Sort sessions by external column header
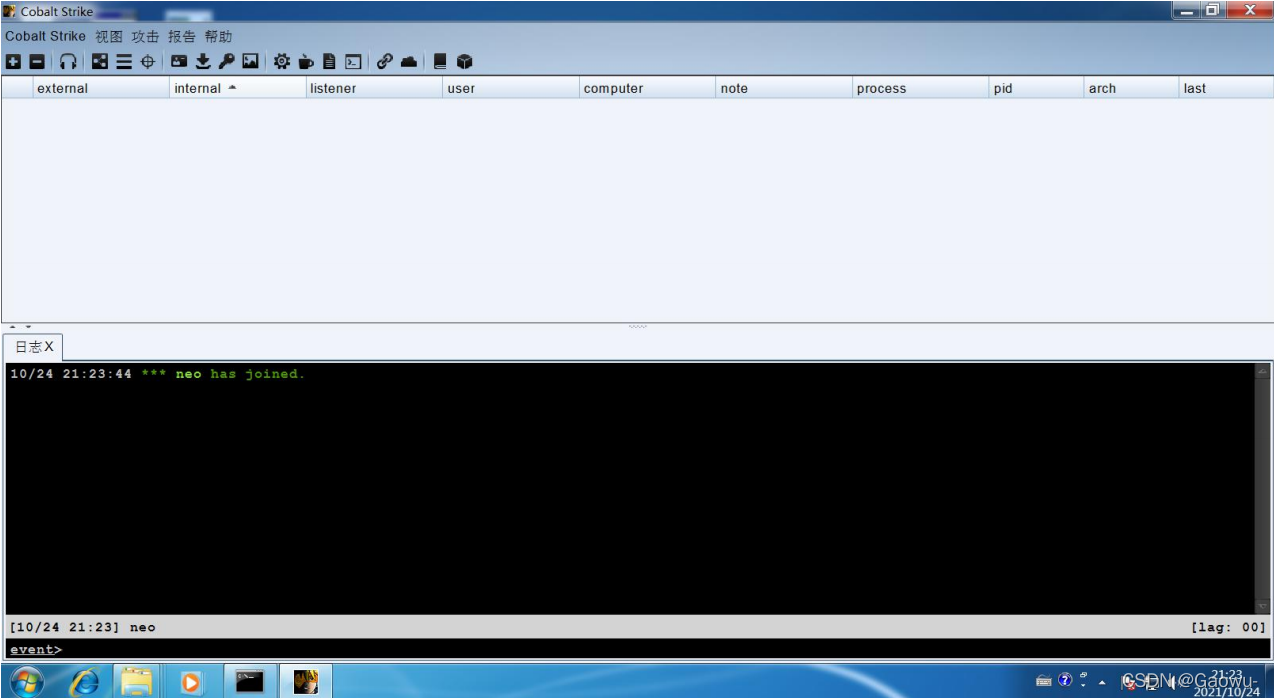Viewport: 1274px width, 698px height. point(101,88)
